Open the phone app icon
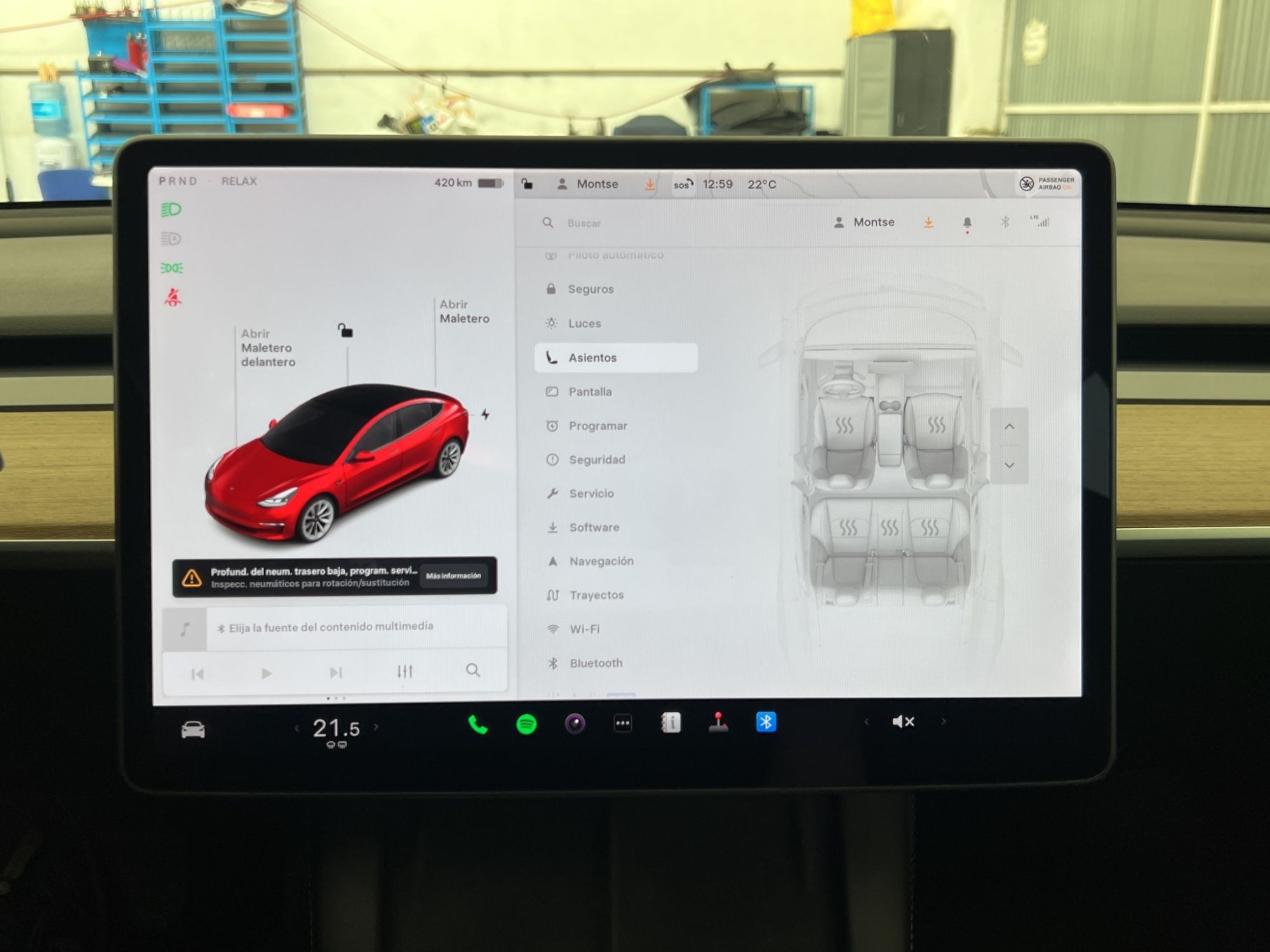1270x952 pixels. [478, 725]
